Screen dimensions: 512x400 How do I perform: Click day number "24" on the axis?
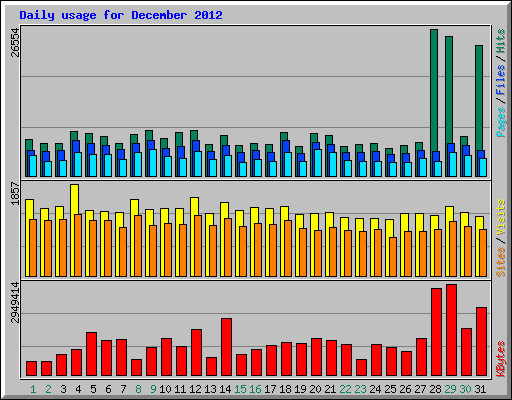click(x=375, y=389)
